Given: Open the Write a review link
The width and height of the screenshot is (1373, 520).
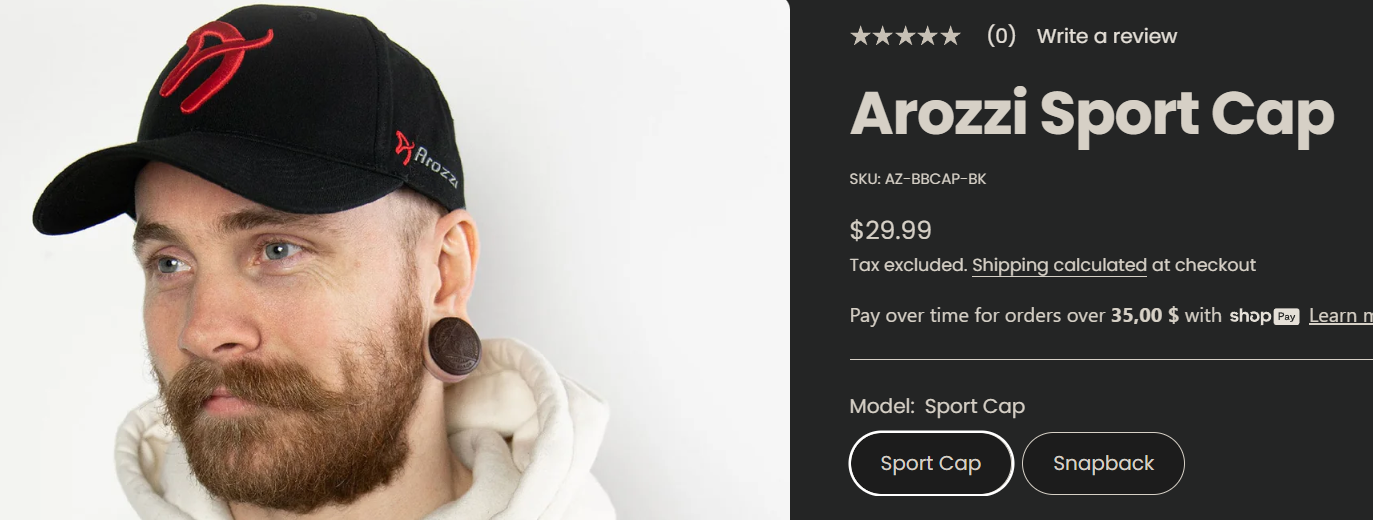Looking at the screenshot, I should click(1107, 36).
